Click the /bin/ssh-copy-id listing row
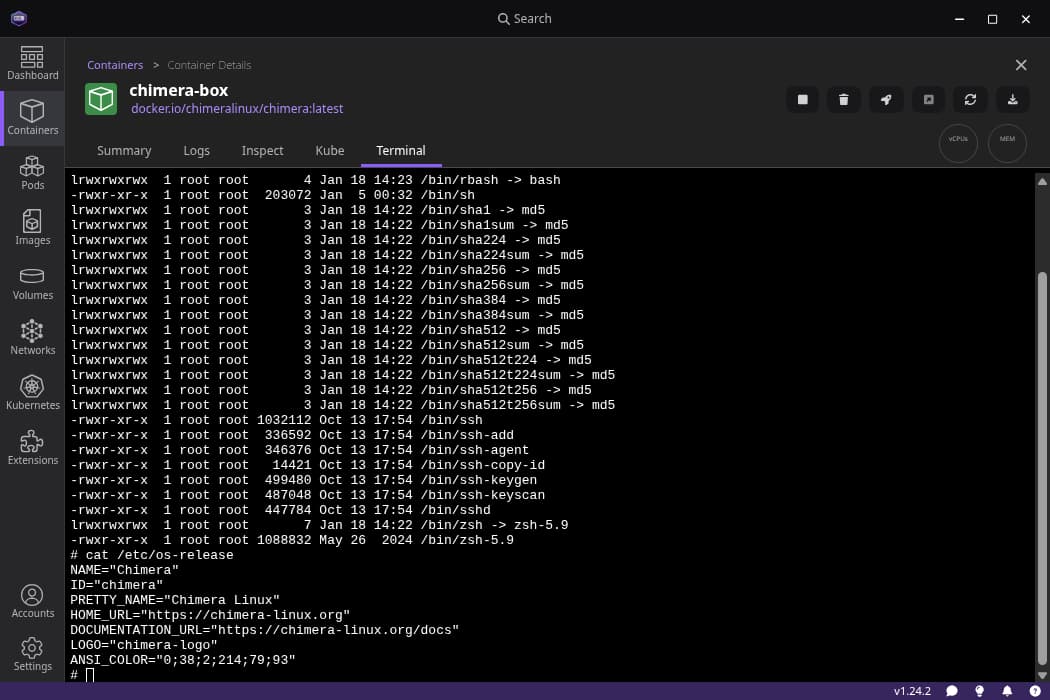Viewport: 1050px width, 700px height. point(308,465)
